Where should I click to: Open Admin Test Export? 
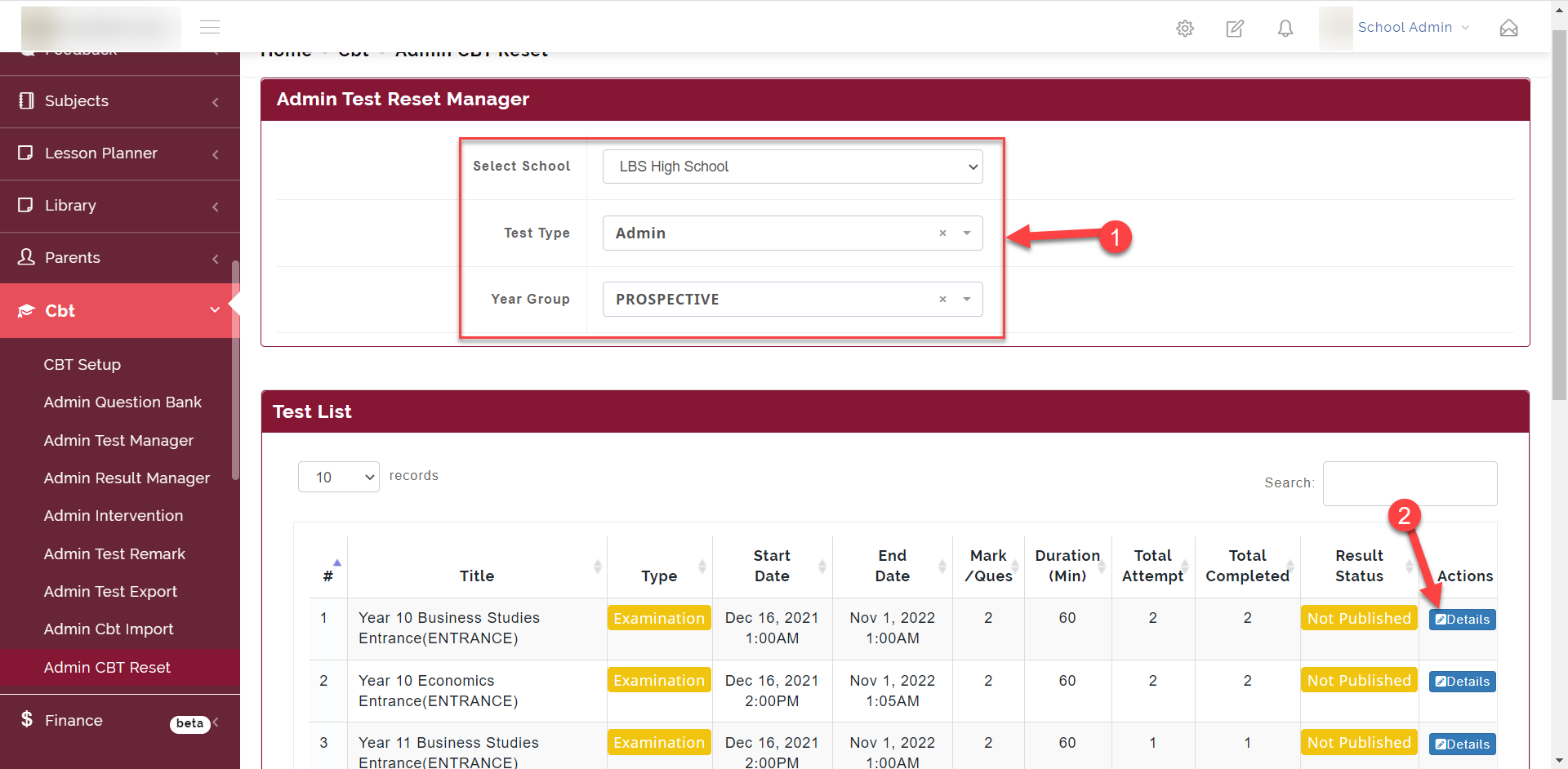coord(110,592)
